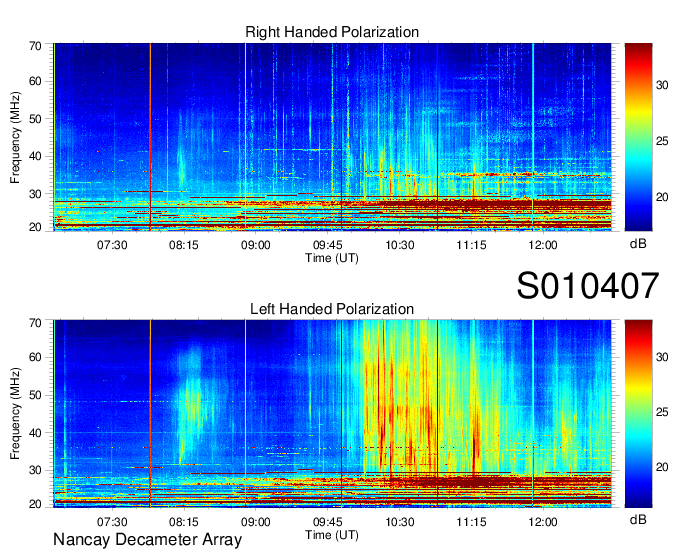Click the 12:00 tick under the upper plot
Image resolution: width=680 pixels, height=552 pixels.
(543, 245)
